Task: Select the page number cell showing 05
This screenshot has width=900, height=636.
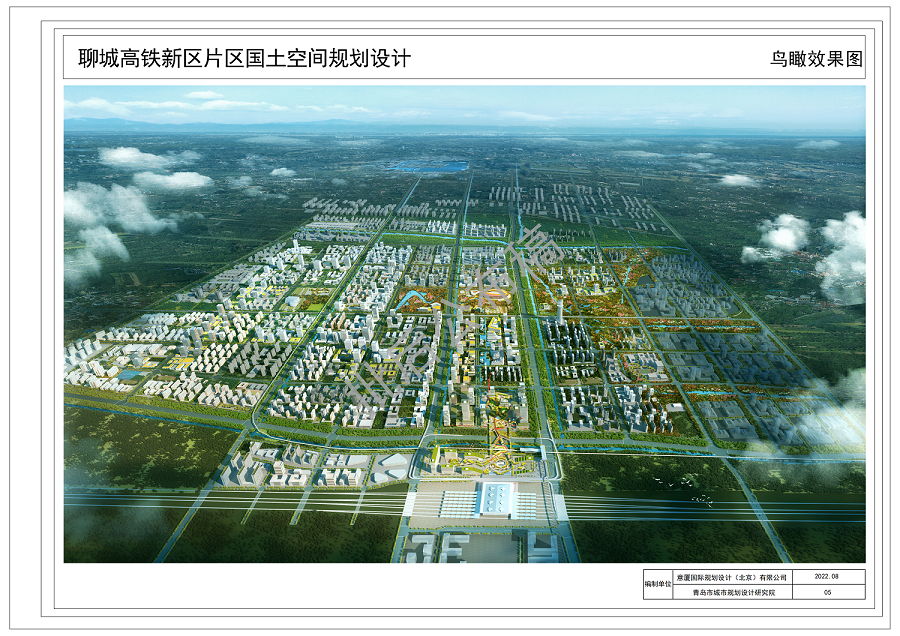Action: (x=825, y=590)
